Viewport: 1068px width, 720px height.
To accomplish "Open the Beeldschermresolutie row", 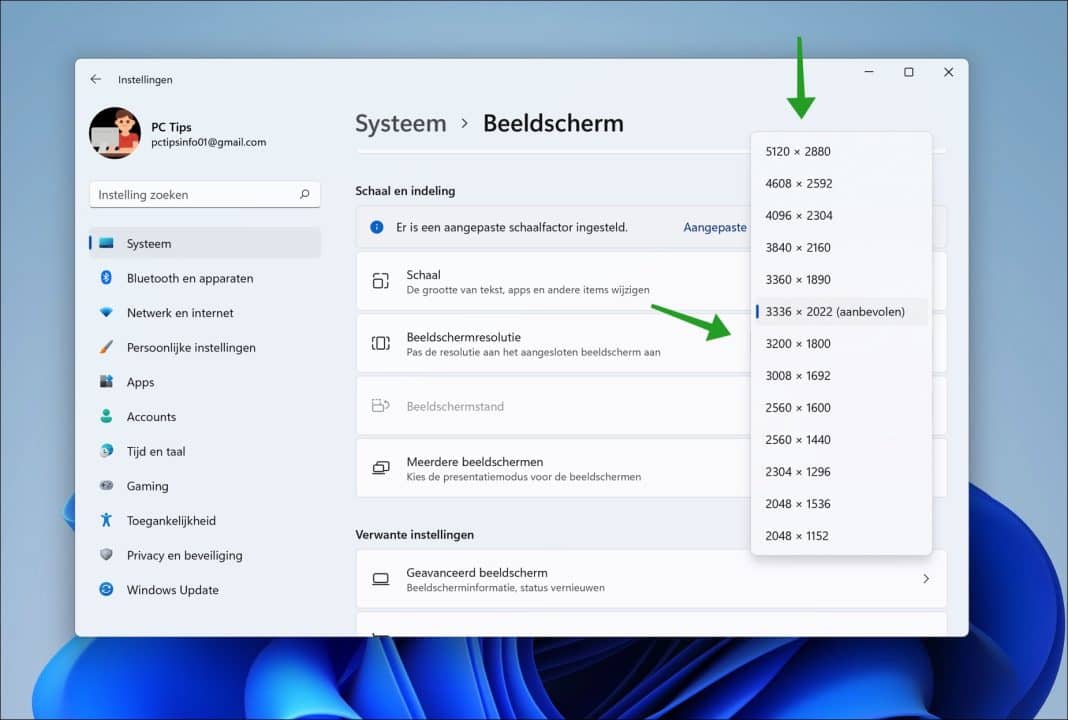I will click(x=552, y=343).
